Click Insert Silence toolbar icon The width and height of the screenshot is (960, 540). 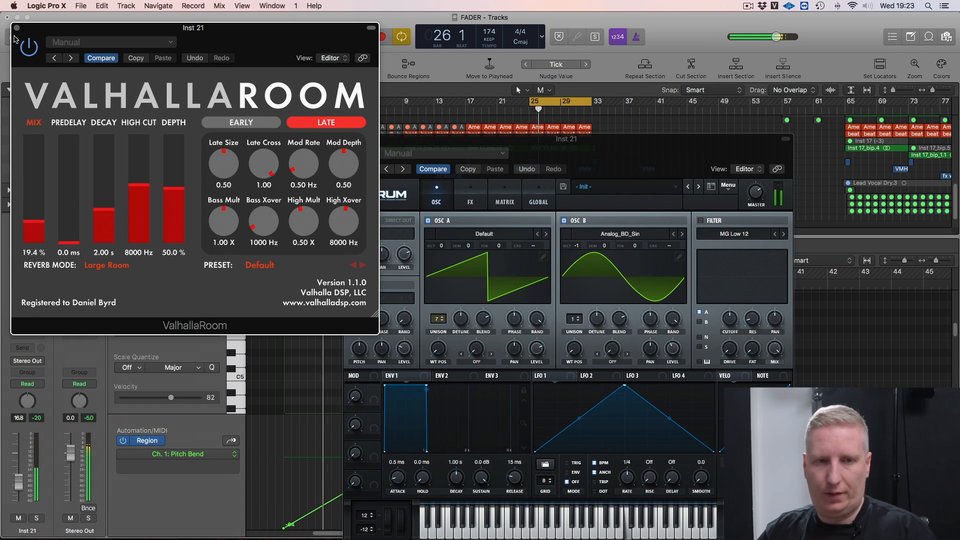pos(782,64)
